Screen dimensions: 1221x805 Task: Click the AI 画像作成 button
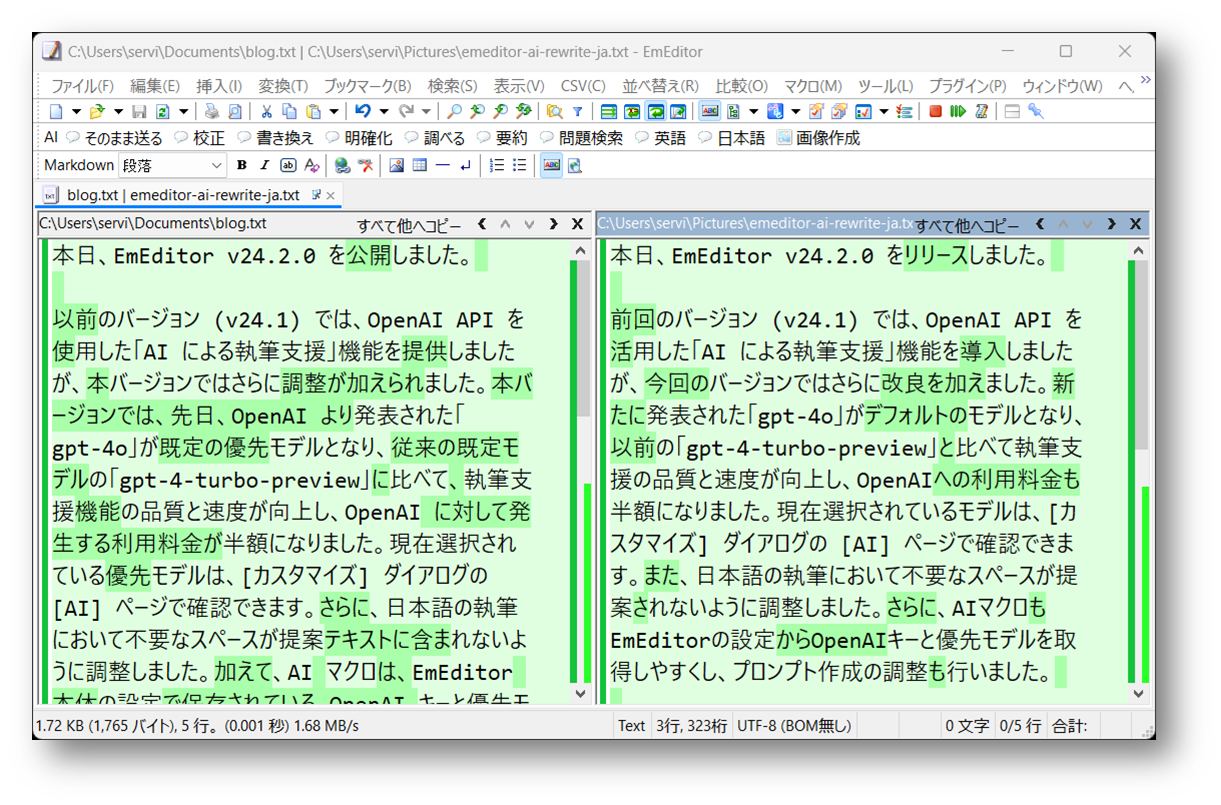coord(819,138)
